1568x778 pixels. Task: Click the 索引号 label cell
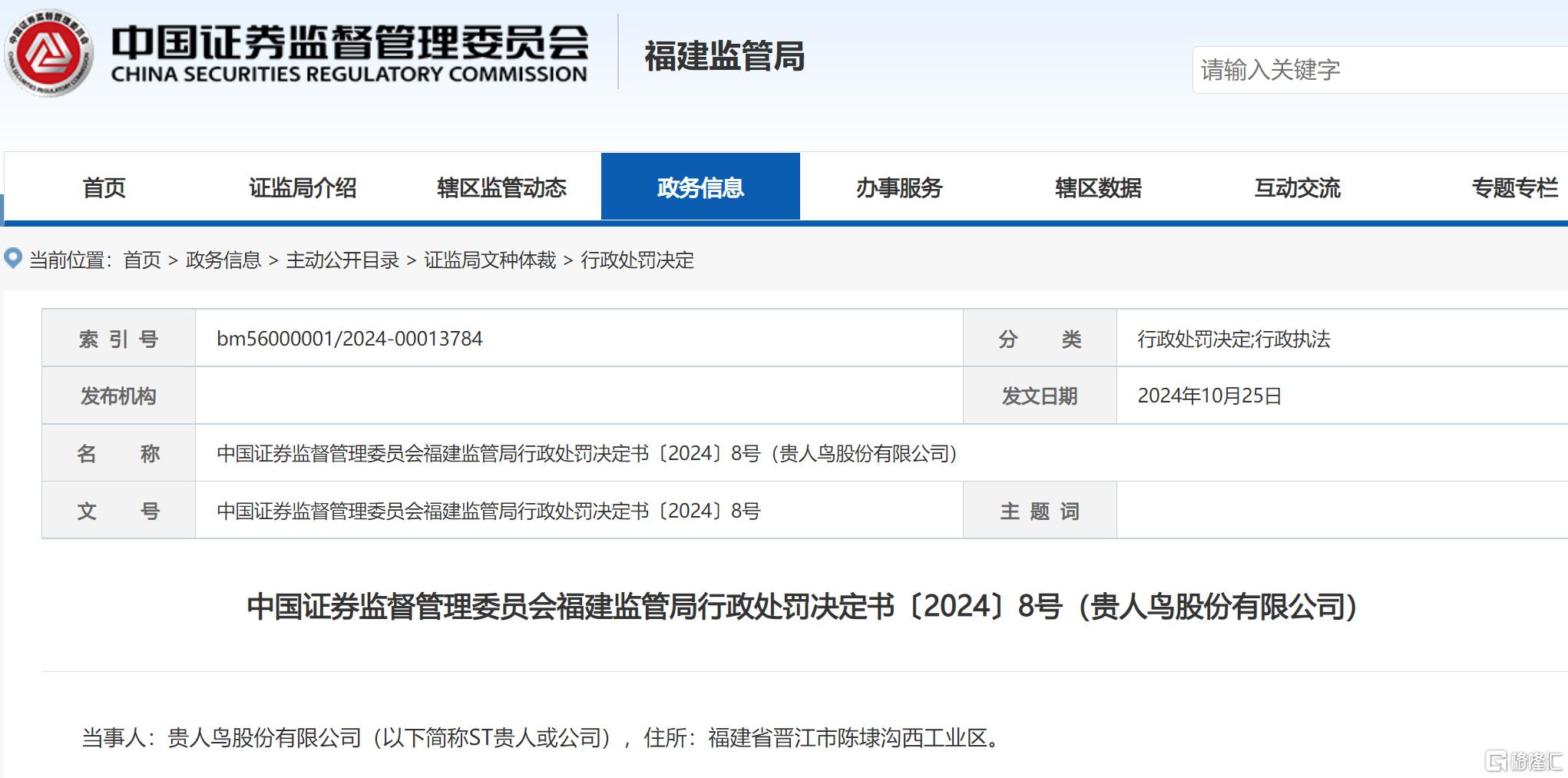tap(118, 339)
